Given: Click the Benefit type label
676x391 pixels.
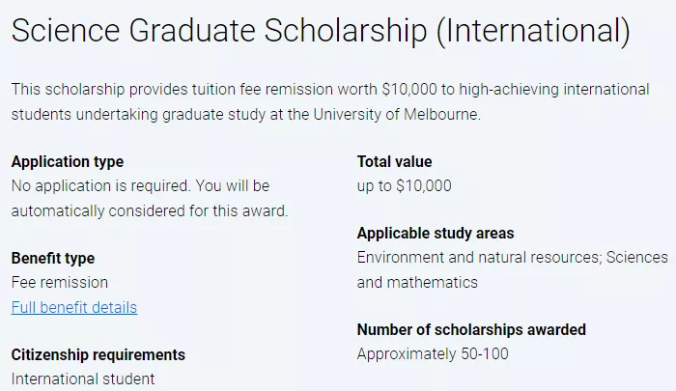Looking at the screenshot, I should click(53, 258).
